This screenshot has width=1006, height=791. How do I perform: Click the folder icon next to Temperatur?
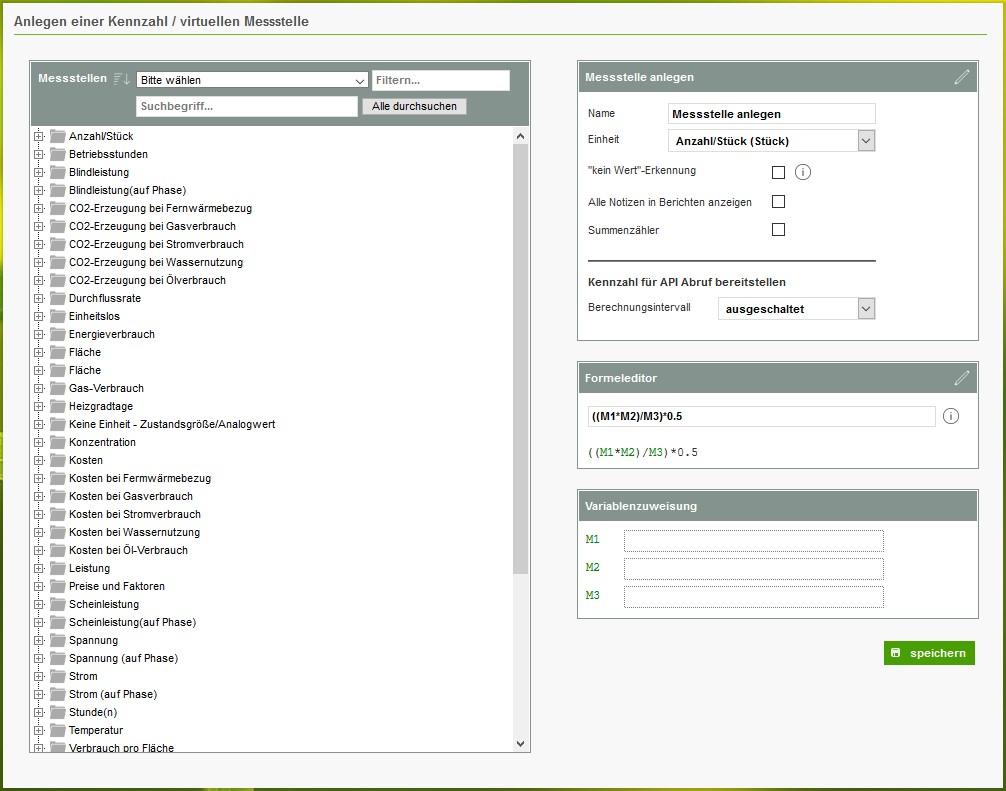point(57,730)
